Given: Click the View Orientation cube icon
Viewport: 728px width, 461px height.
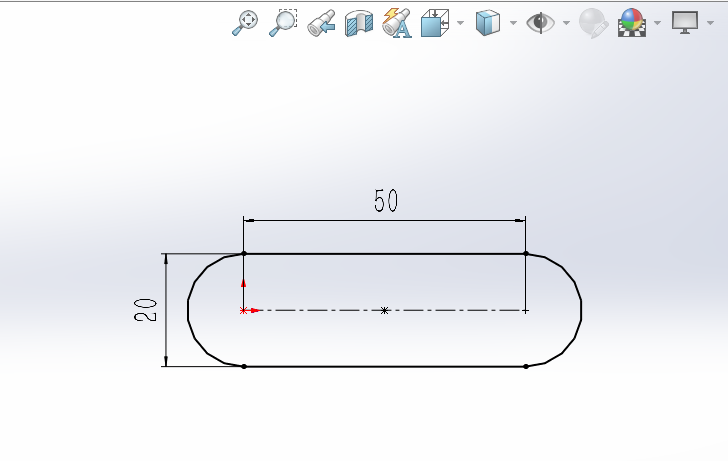Looking at the screenshot, I should coord(435,23).
